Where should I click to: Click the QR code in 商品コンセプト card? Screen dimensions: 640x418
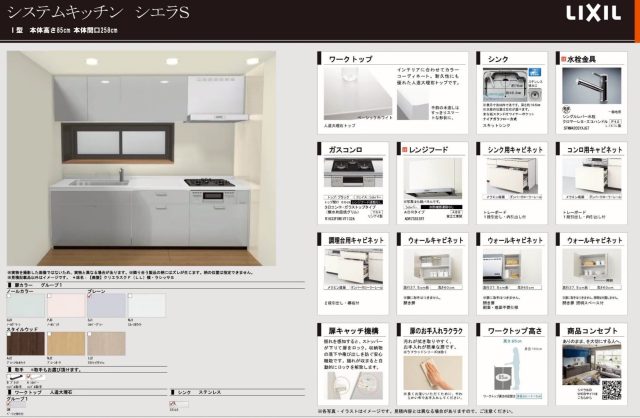pos(611,390)
